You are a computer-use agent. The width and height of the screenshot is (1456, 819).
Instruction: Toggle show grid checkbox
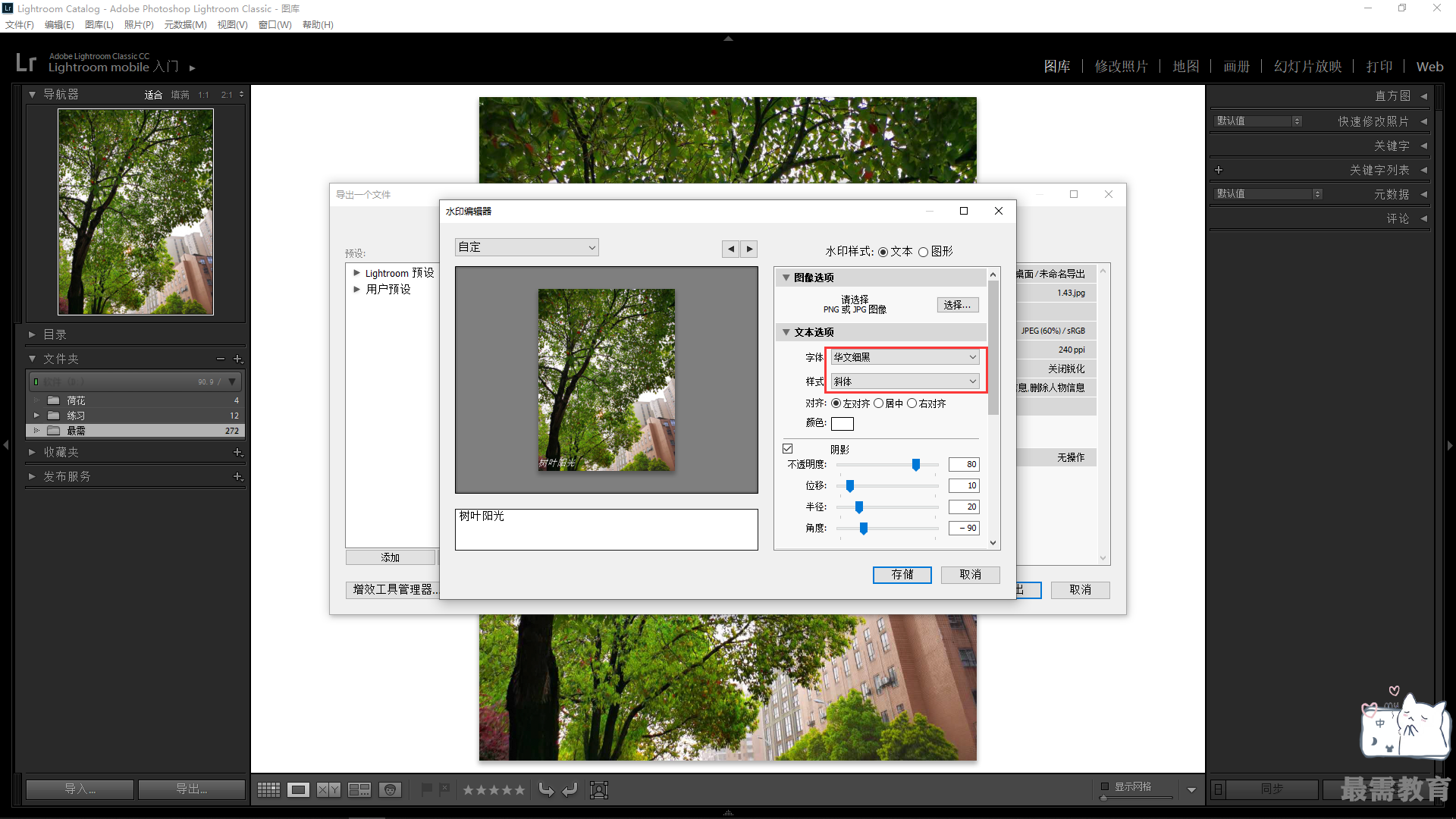coord(1105,786)
